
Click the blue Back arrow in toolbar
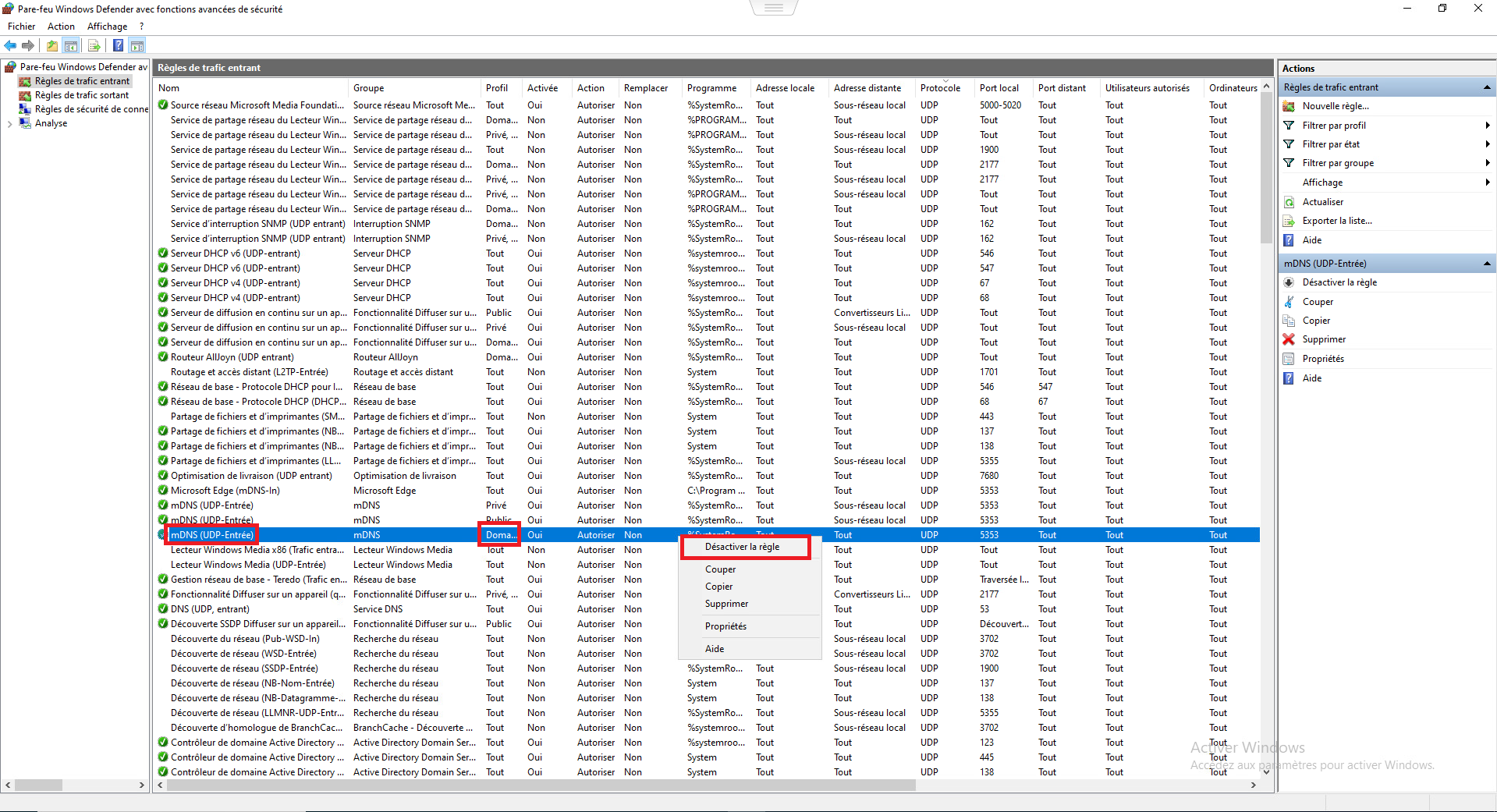(10, 46)
